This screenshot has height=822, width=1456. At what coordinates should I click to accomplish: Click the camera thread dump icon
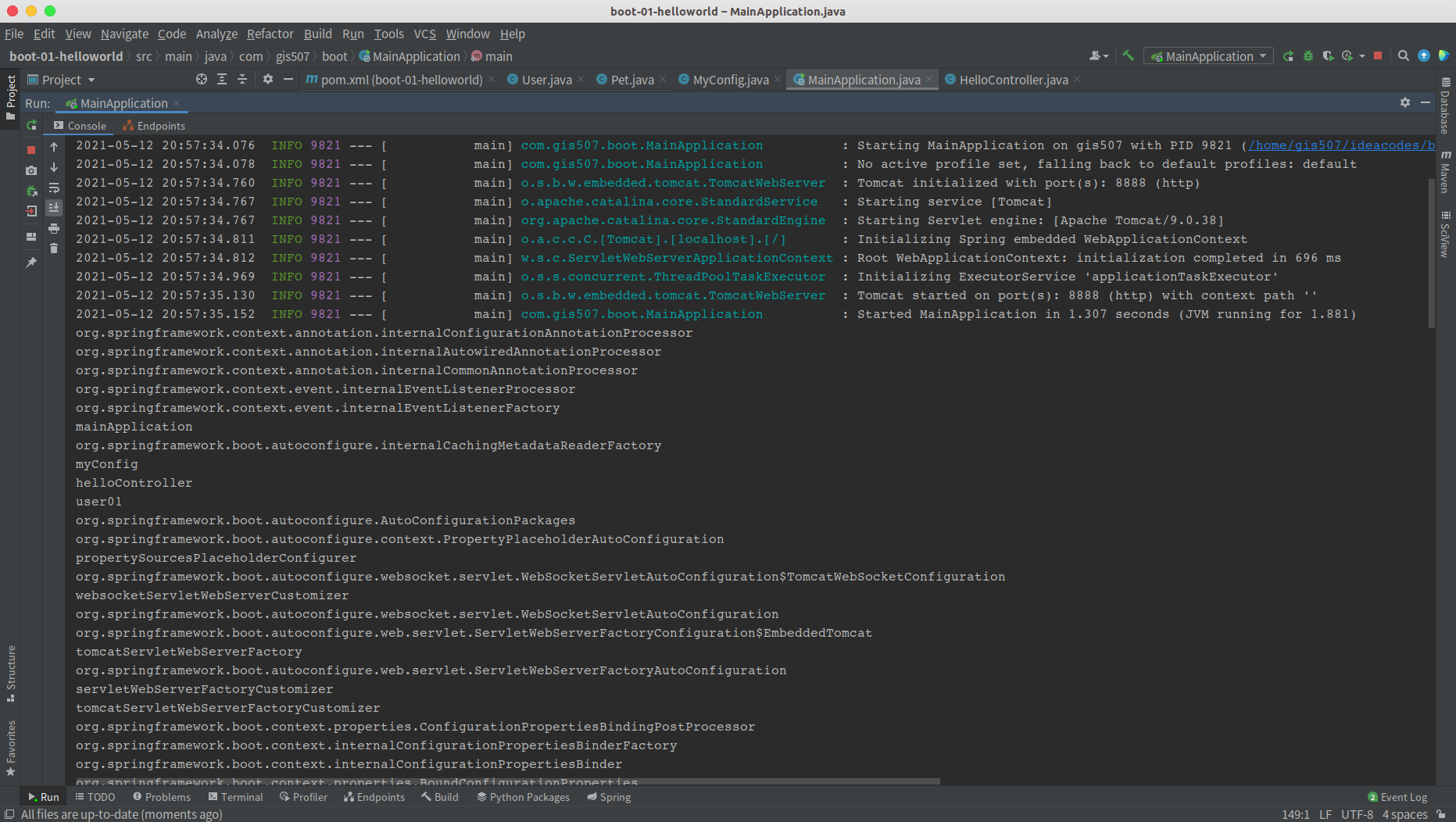(x=31, y=170)
